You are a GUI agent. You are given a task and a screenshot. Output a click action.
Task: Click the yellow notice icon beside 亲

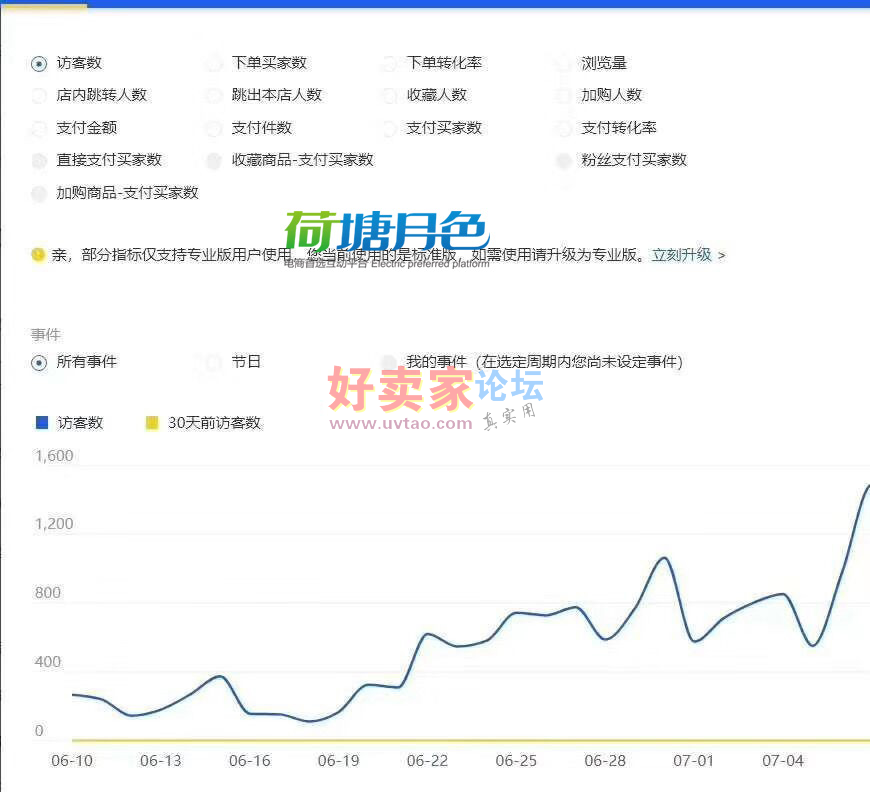pyautogui.click(x=38, y=255)
